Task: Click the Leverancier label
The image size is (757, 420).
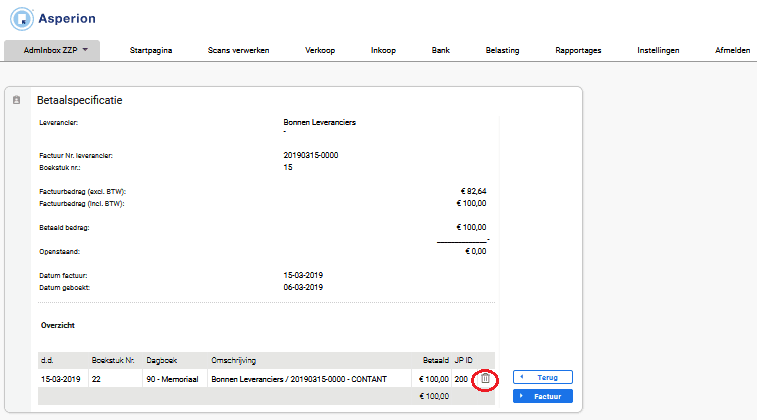Action: (58, 123)
